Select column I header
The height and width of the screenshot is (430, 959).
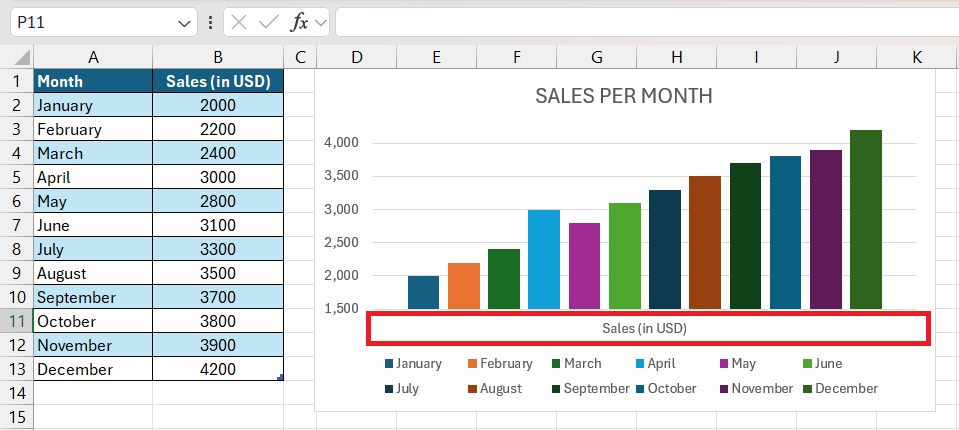click(x=757, y=57)
